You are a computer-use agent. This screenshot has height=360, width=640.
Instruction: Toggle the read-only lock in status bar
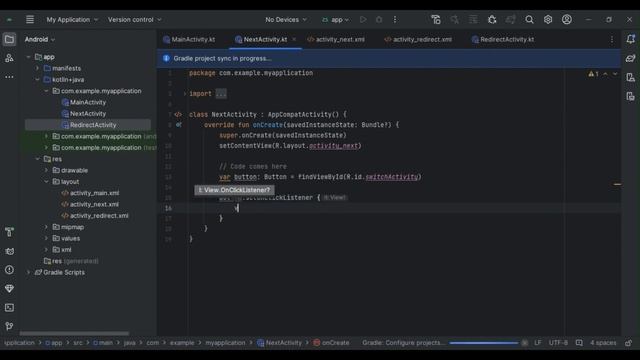(x=629, y=343)
